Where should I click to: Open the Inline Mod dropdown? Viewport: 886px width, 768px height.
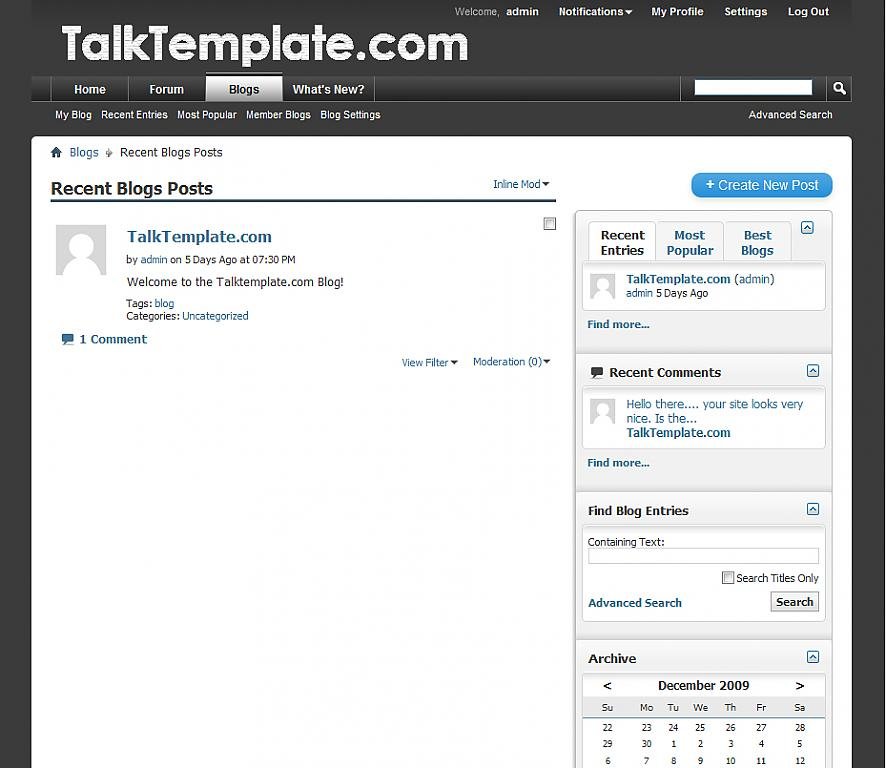click(521, 184)
